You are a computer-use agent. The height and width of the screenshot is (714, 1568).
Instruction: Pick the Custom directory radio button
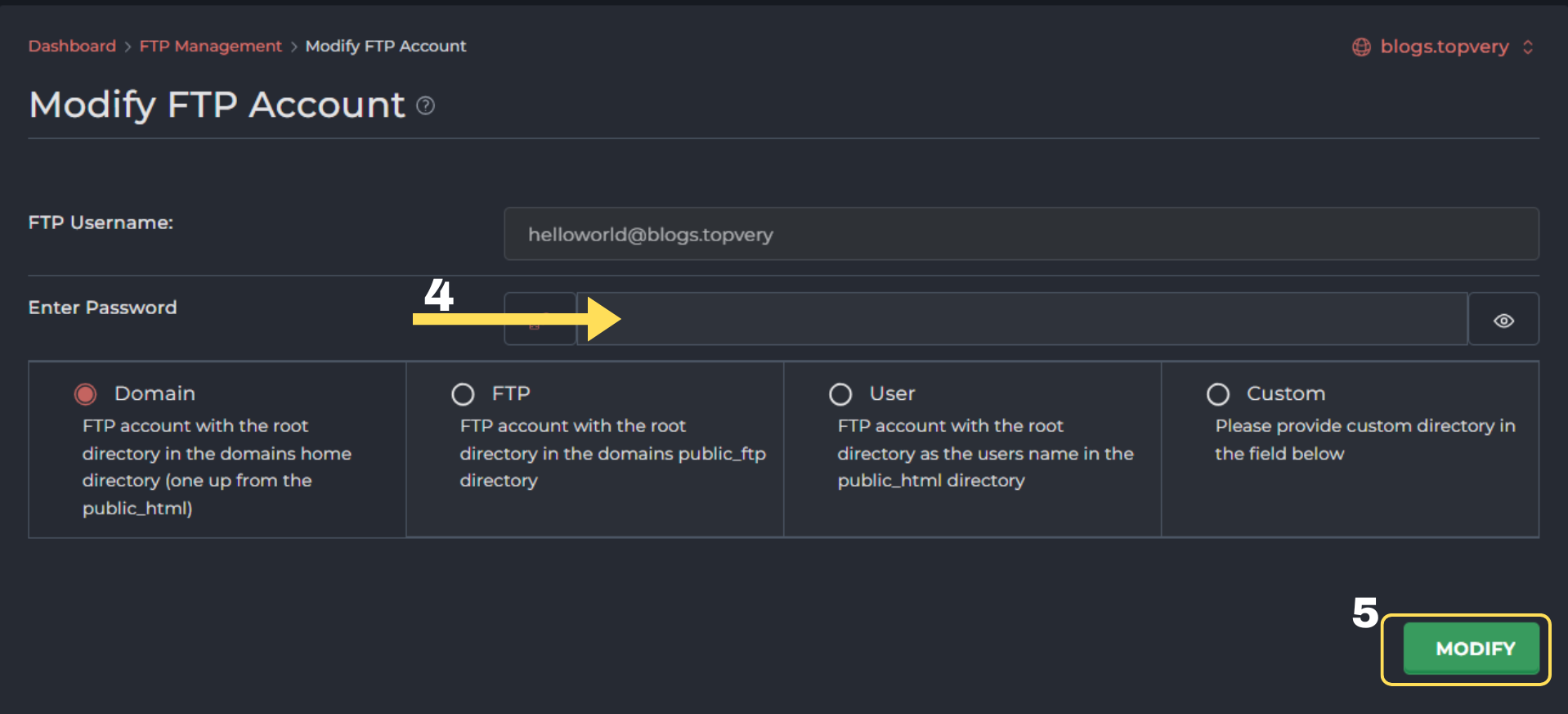[1218, 394]
